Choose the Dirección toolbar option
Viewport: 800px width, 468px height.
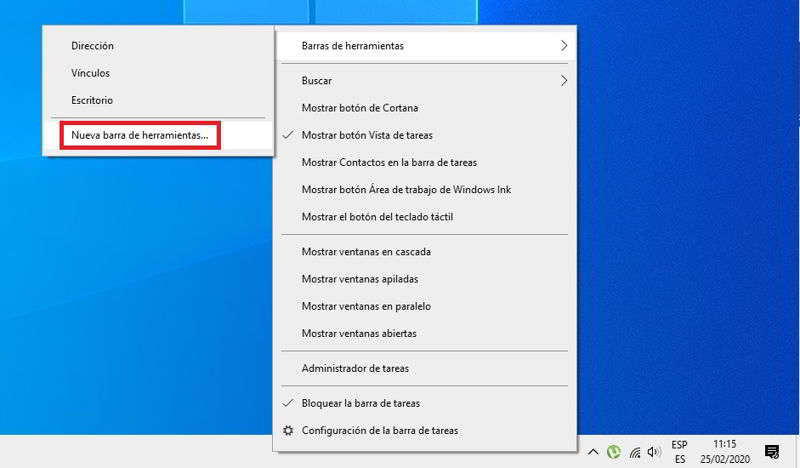(93, 46)
